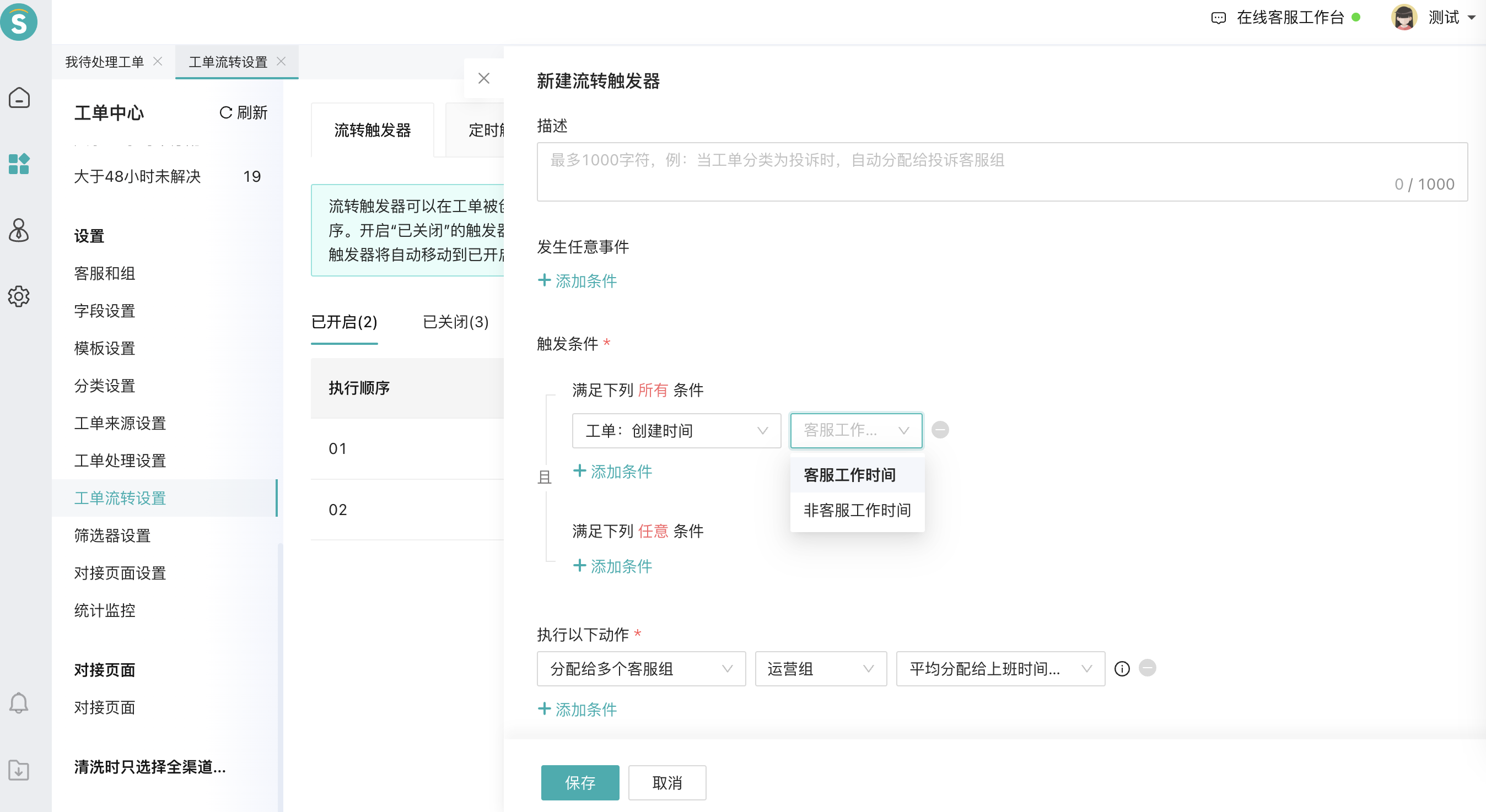Open the 平均分配给上班时间... dropdown
Image resolution: width=1486 pixels, height=812 pixels.
[1000, 668]
